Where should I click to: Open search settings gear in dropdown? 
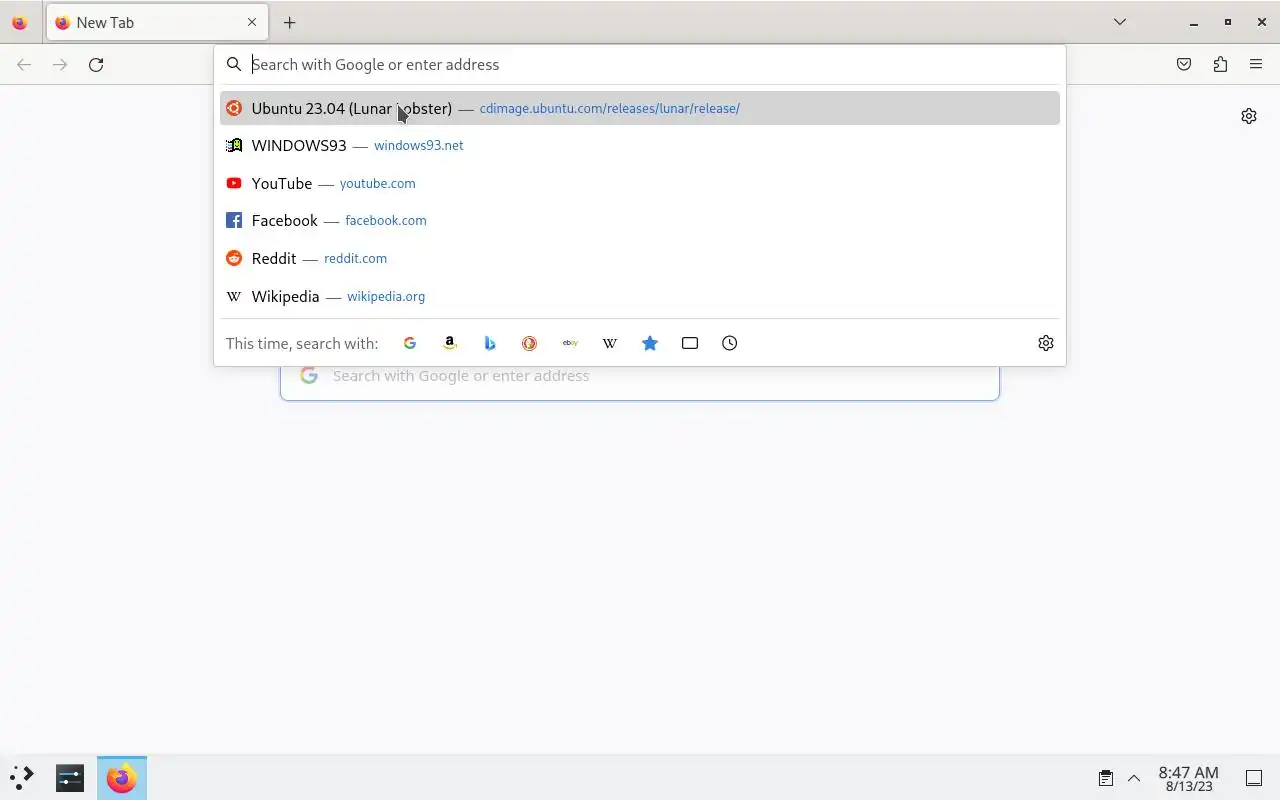(1046, 343)
